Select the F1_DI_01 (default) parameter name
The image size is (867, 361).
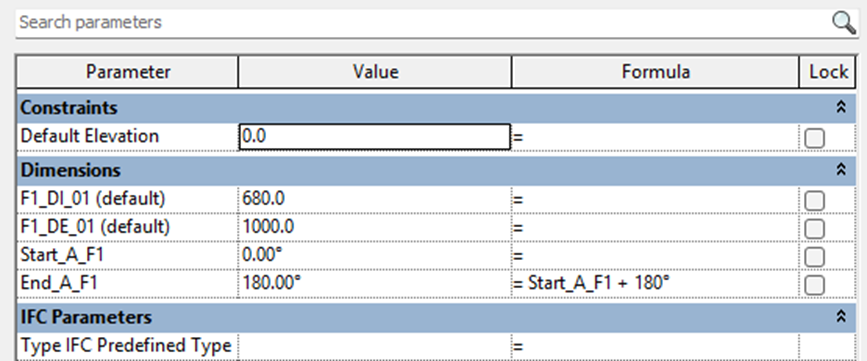click(x=93, y=198)
